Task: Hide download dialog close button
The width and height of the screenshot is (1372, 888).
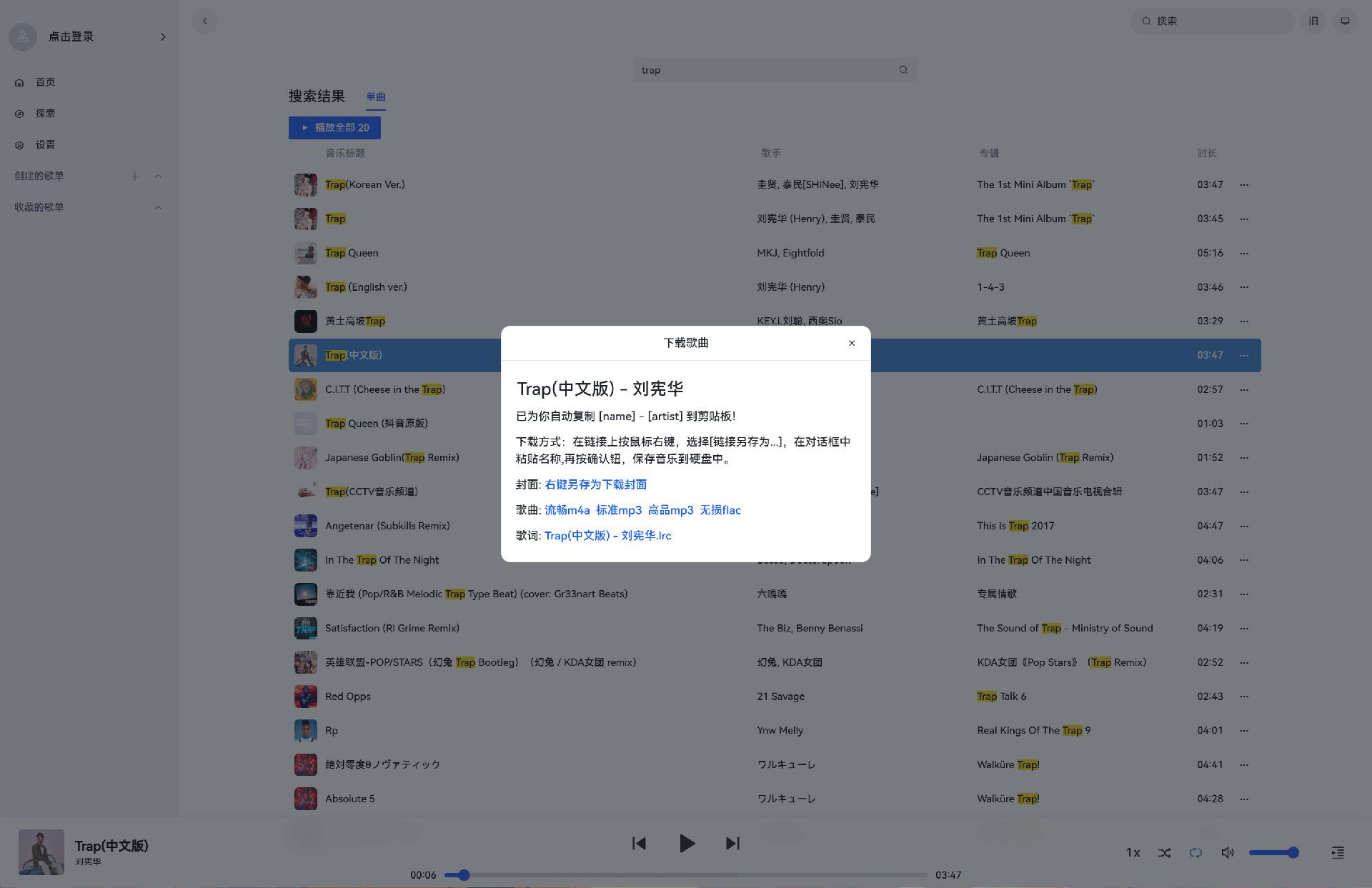Action: pos(852,343)
